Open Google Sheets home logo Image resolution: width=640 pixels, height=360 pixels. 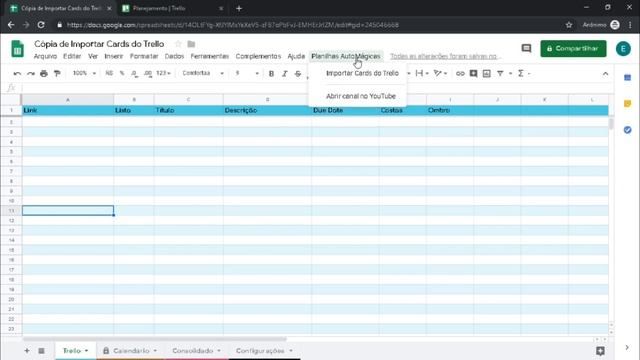18,49
